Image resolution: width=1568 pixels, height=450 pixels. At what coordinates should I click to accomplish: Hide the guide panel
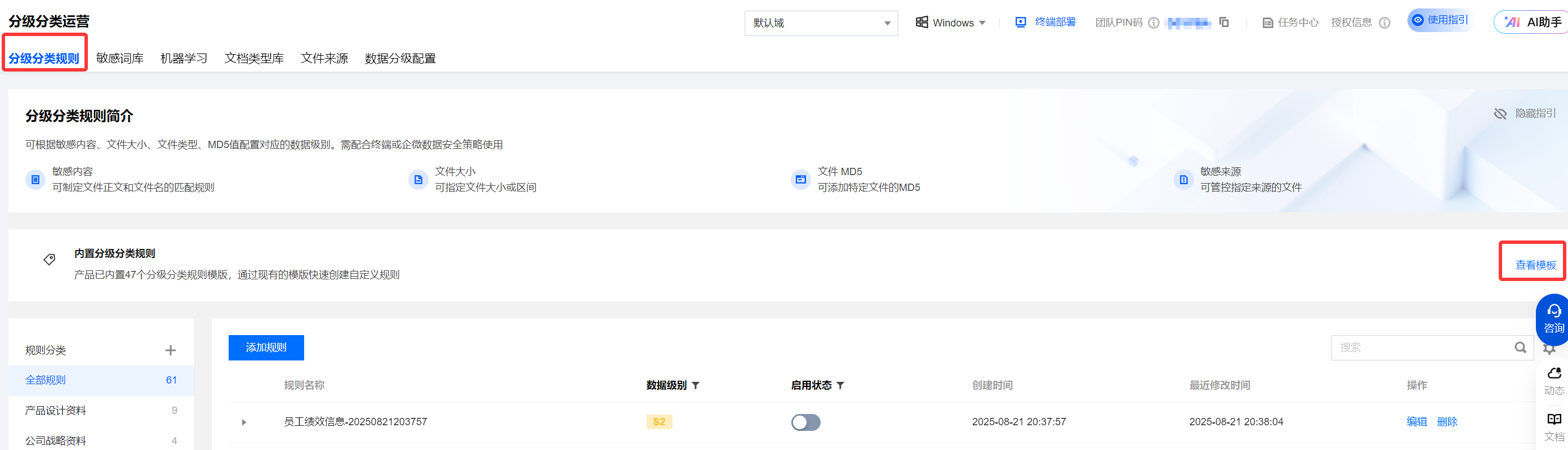coord(1525,114)
